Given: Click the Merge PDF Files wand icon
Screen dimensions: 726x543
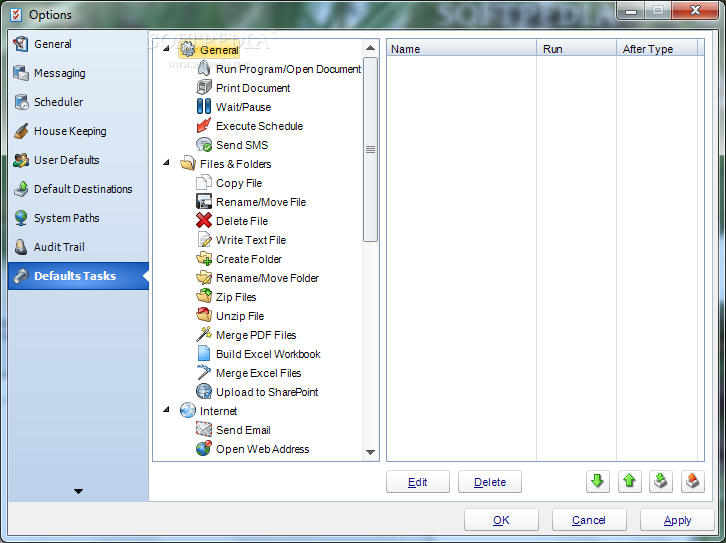Looking at the screenshot, I should pyautogui.click(x=204, y=335).
